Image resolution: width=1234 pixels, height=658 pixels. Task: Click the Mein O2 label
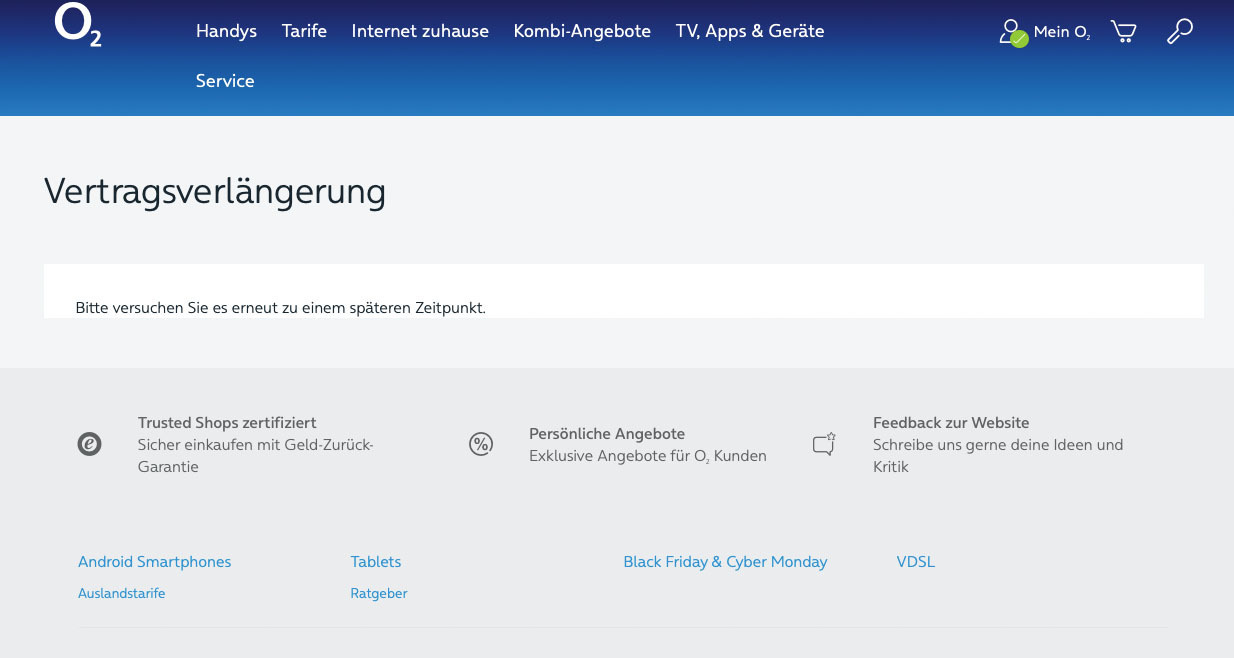pos(1062,32)
